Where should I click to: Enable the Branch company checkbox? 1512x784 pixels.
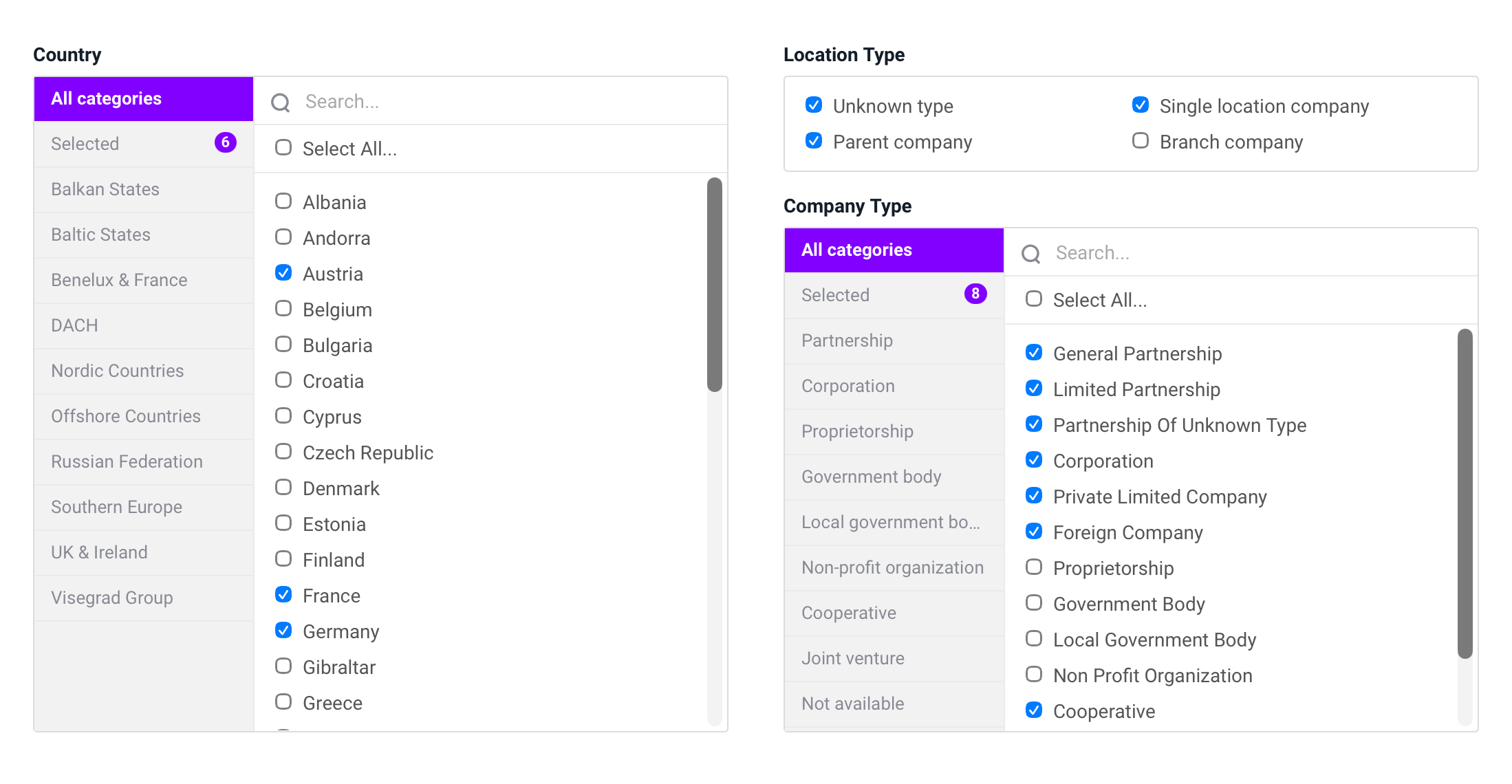click(1140, 141)
